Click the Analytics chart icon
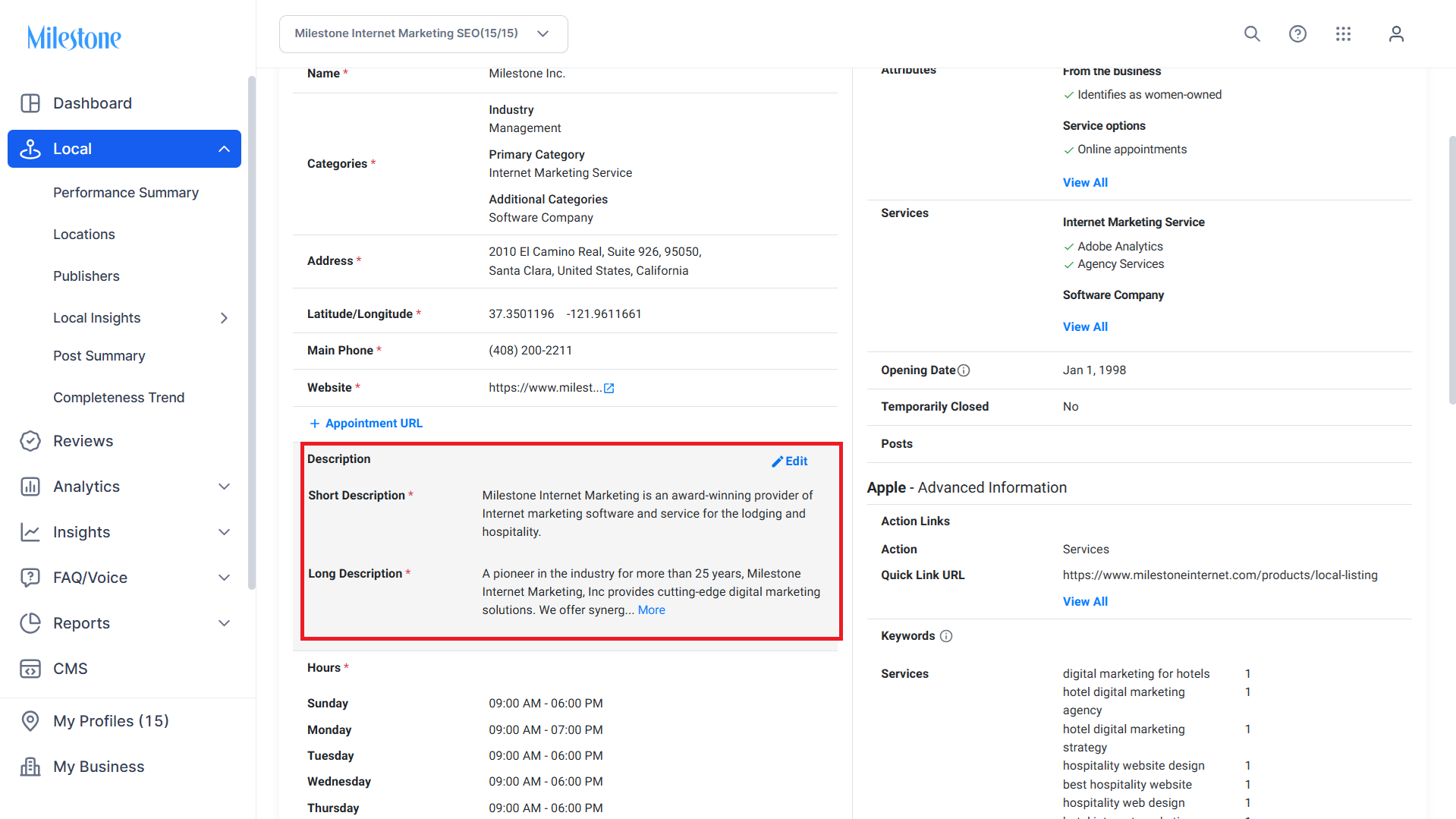Viewport: 1456px width, 819px height. 30,487
